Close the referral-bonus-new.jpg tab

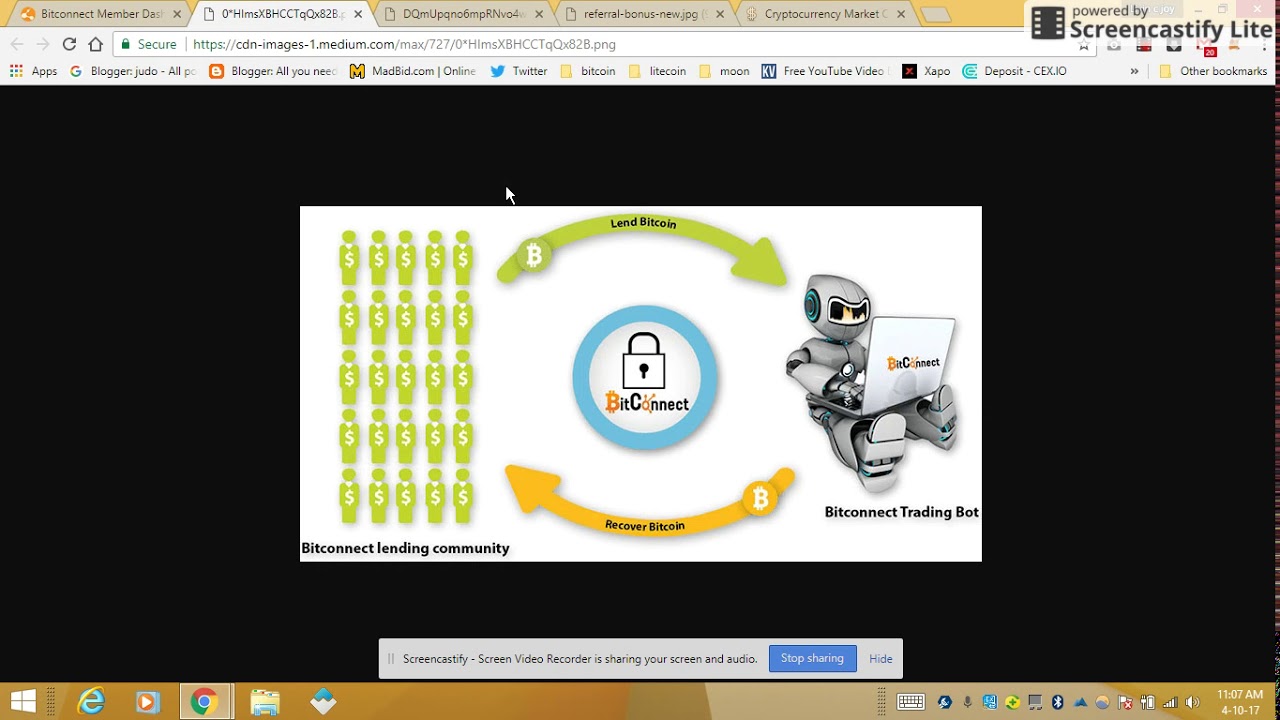[x=720, y=14]
